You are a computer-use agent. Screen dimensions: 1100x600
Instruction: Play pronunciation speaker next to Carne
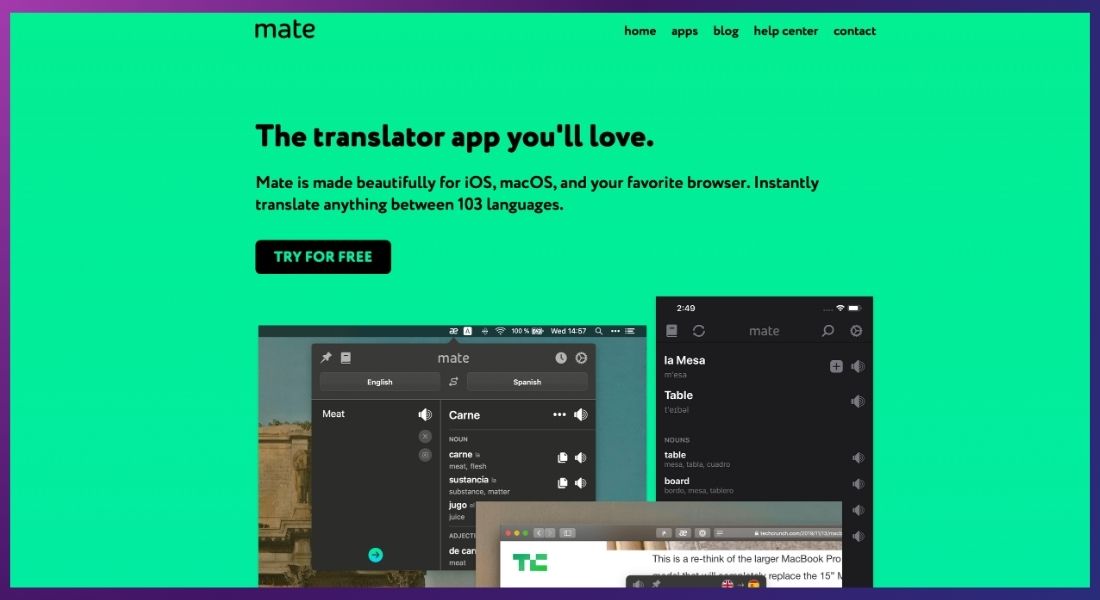(581, 413)
